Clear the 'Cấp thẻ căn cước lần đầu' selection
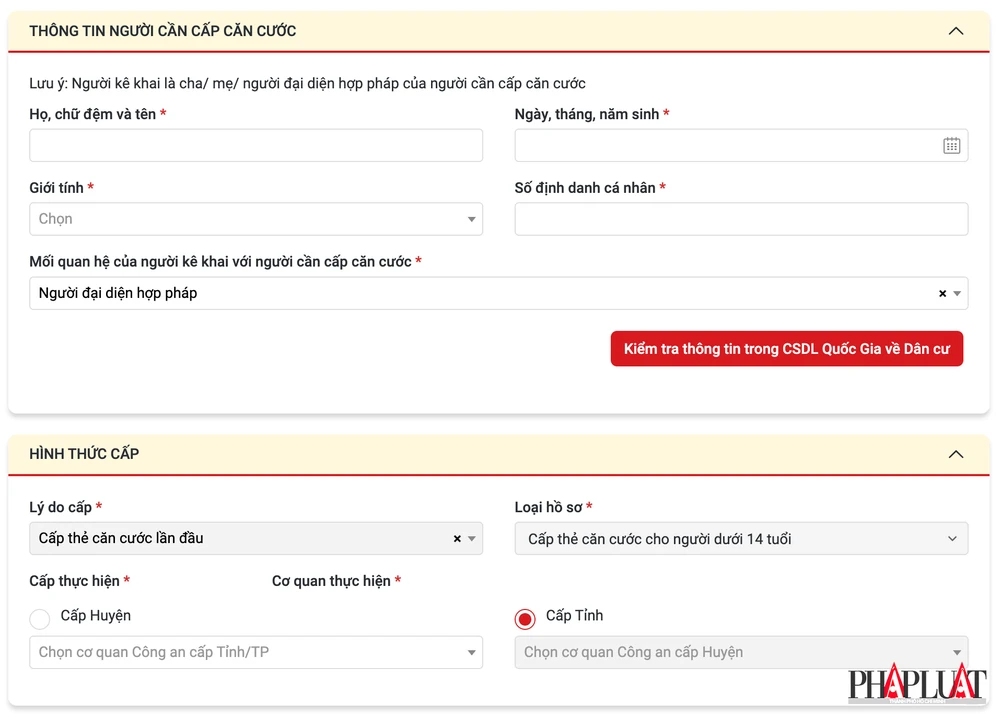This screenshot has height=714, width=1000. 457,539
